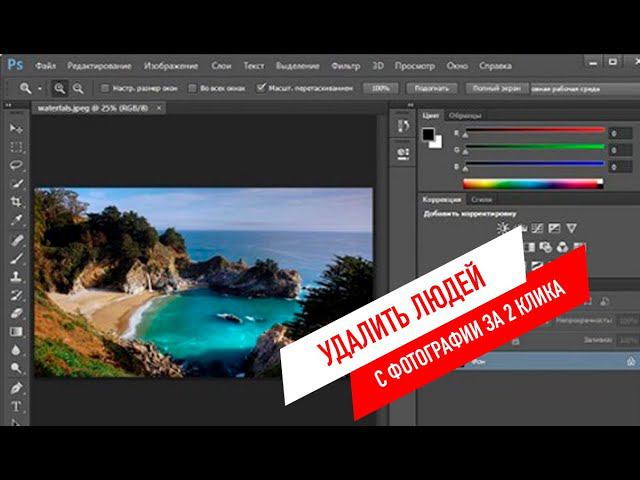Screen dimensions: 640x480
Task: Select the Gradient tool
Action: click(x=16, y=331)
